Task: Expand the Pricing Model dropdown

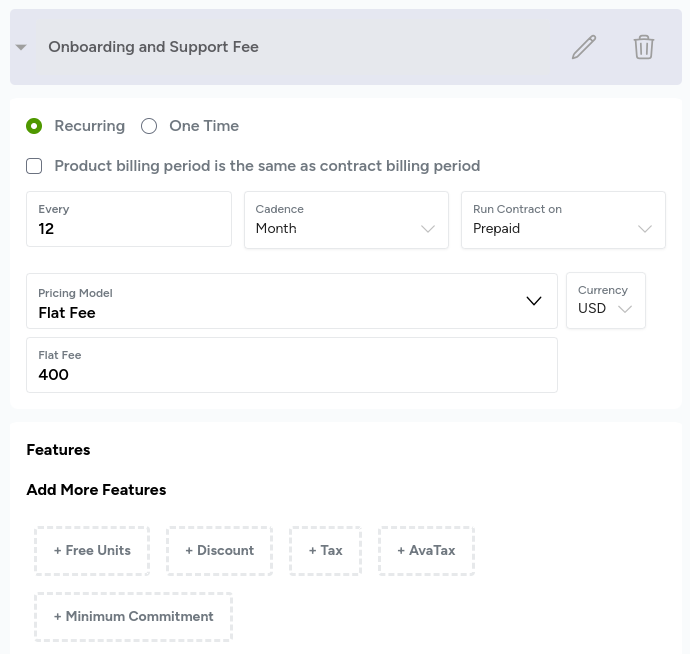Action: click(x=291, y=301)
